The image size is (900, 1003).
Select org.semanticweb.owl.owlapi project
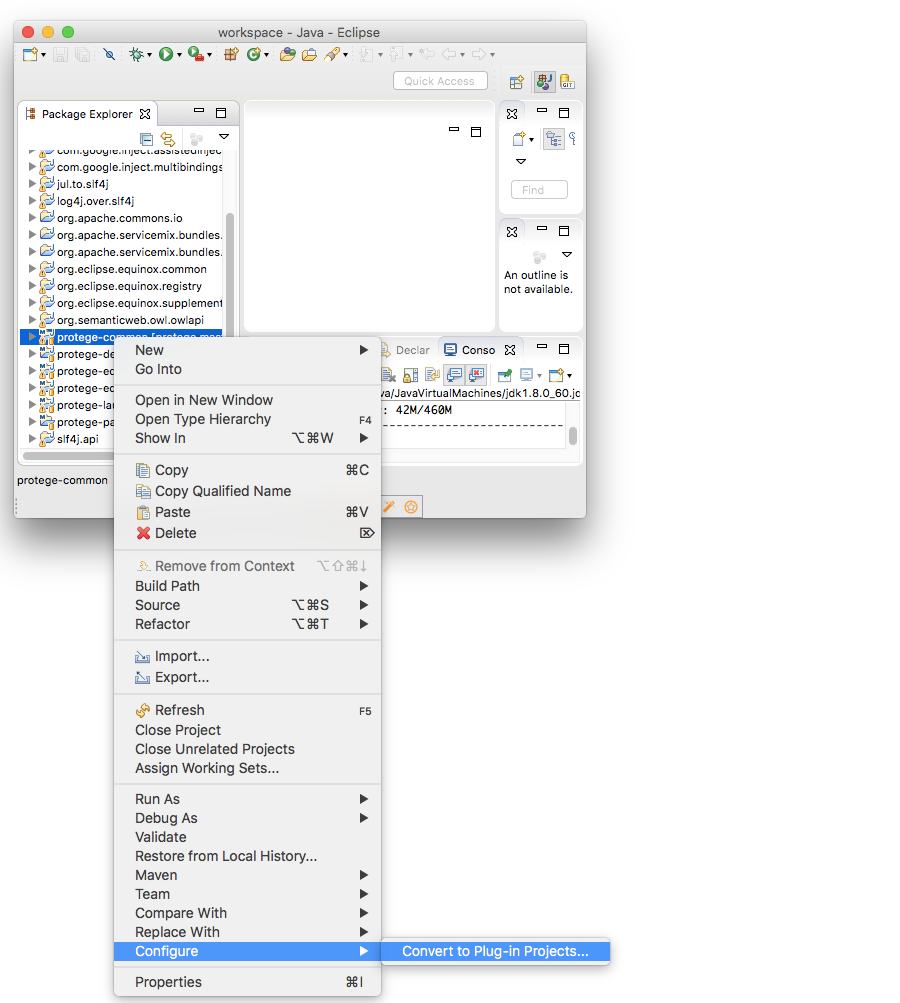[x=130, y=320]
